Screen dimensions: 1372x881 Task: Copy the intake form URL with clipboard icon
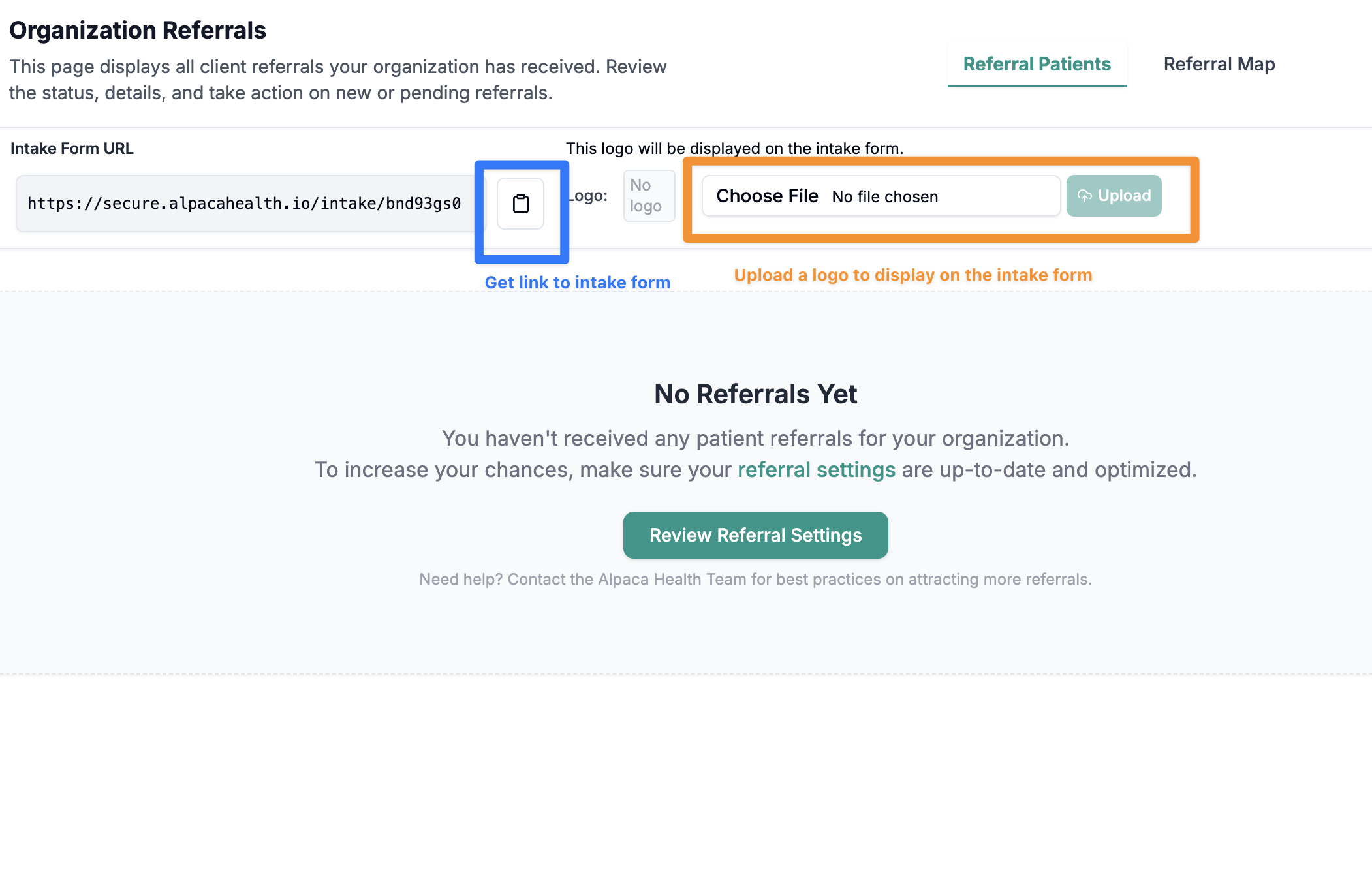(520, 204)
